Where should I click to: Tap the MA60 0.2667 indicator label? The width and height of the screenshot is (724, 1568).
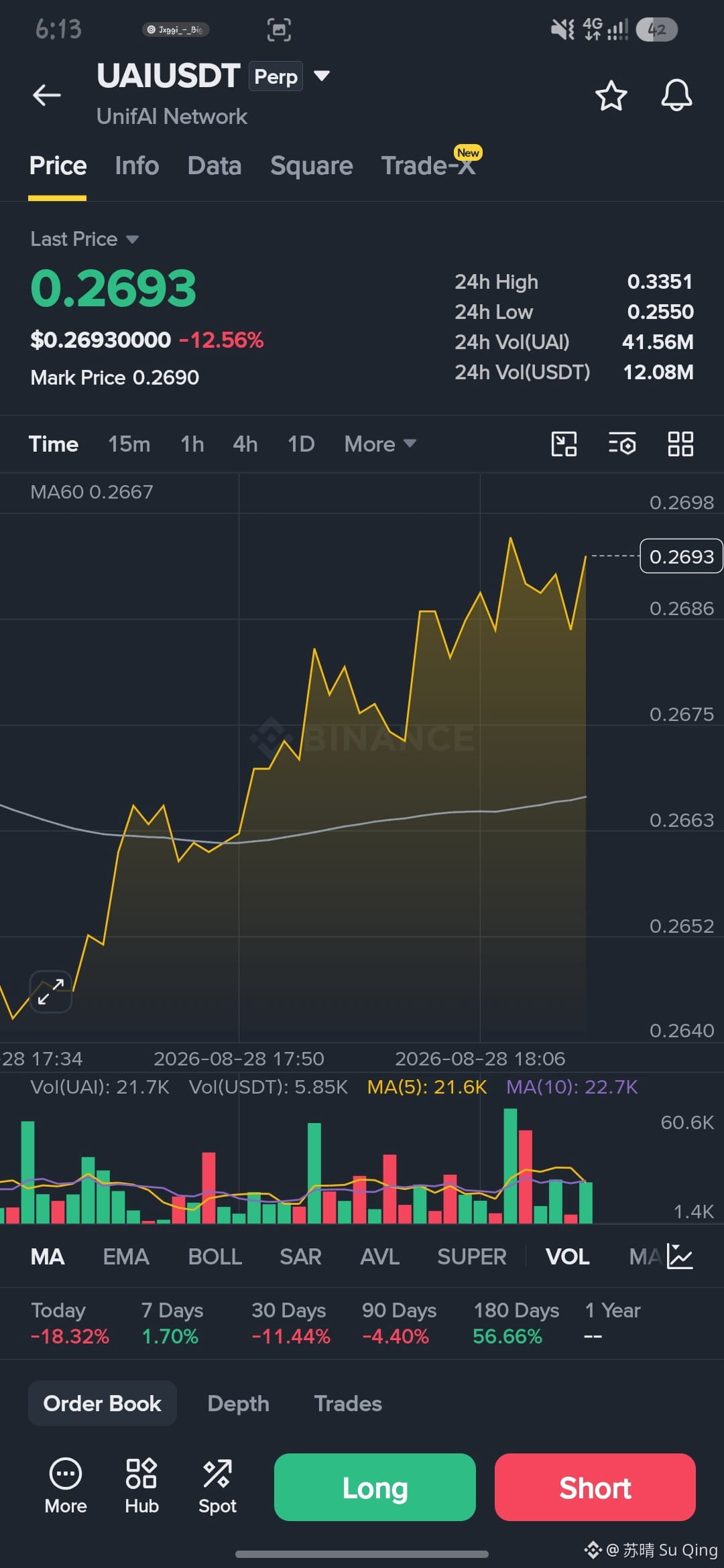coord(92,492)
